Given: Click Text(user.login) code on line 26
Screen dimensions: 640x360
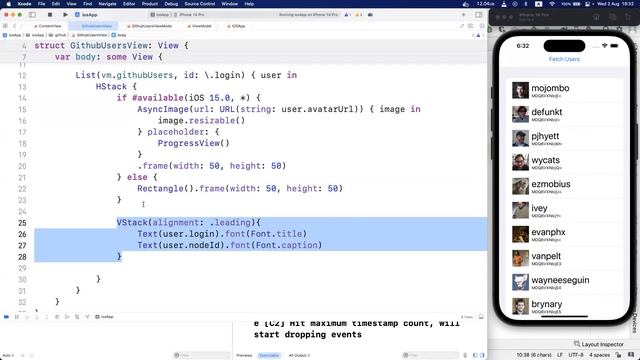Looking at the screenshot, I should point(222,234).
